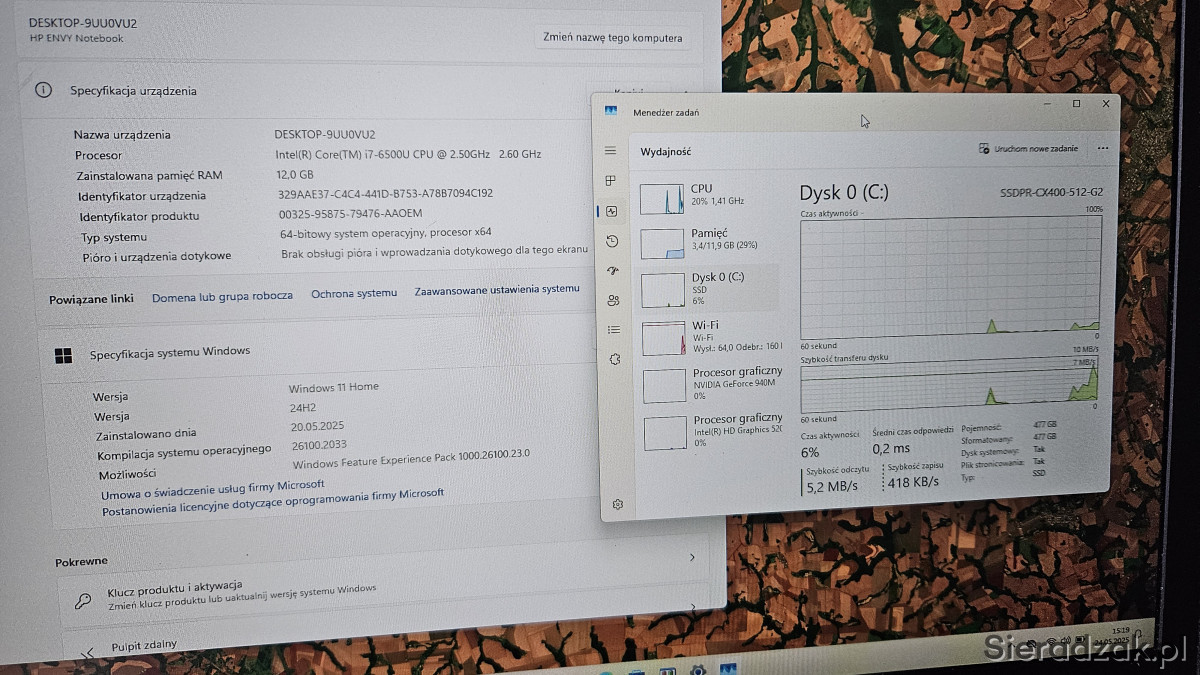Click the OS build 26100.2033 value
This screenshot has width=1200, height=675.
(x=319, y=445)
